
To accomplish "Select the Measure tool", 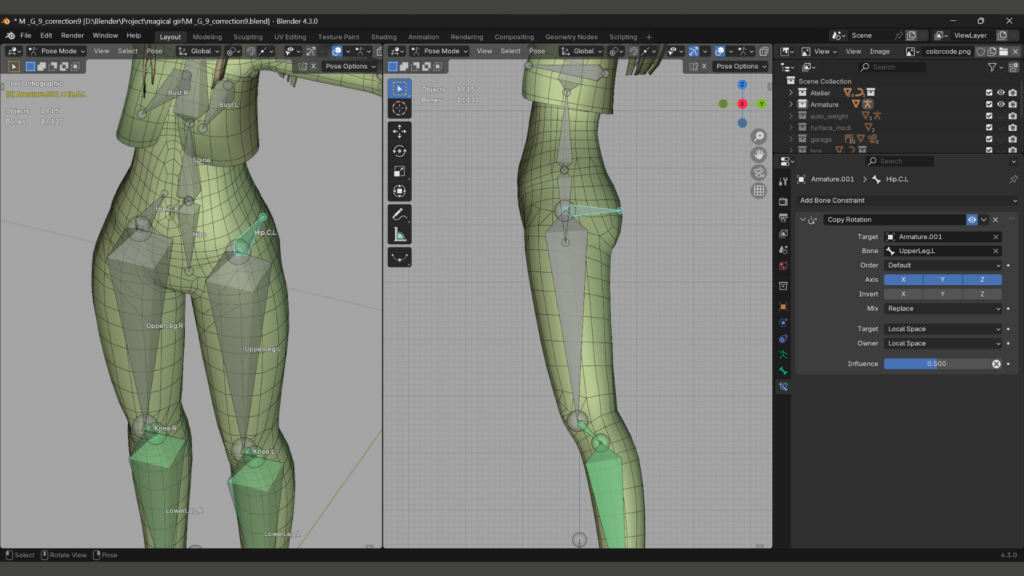I will pos(399,234).
